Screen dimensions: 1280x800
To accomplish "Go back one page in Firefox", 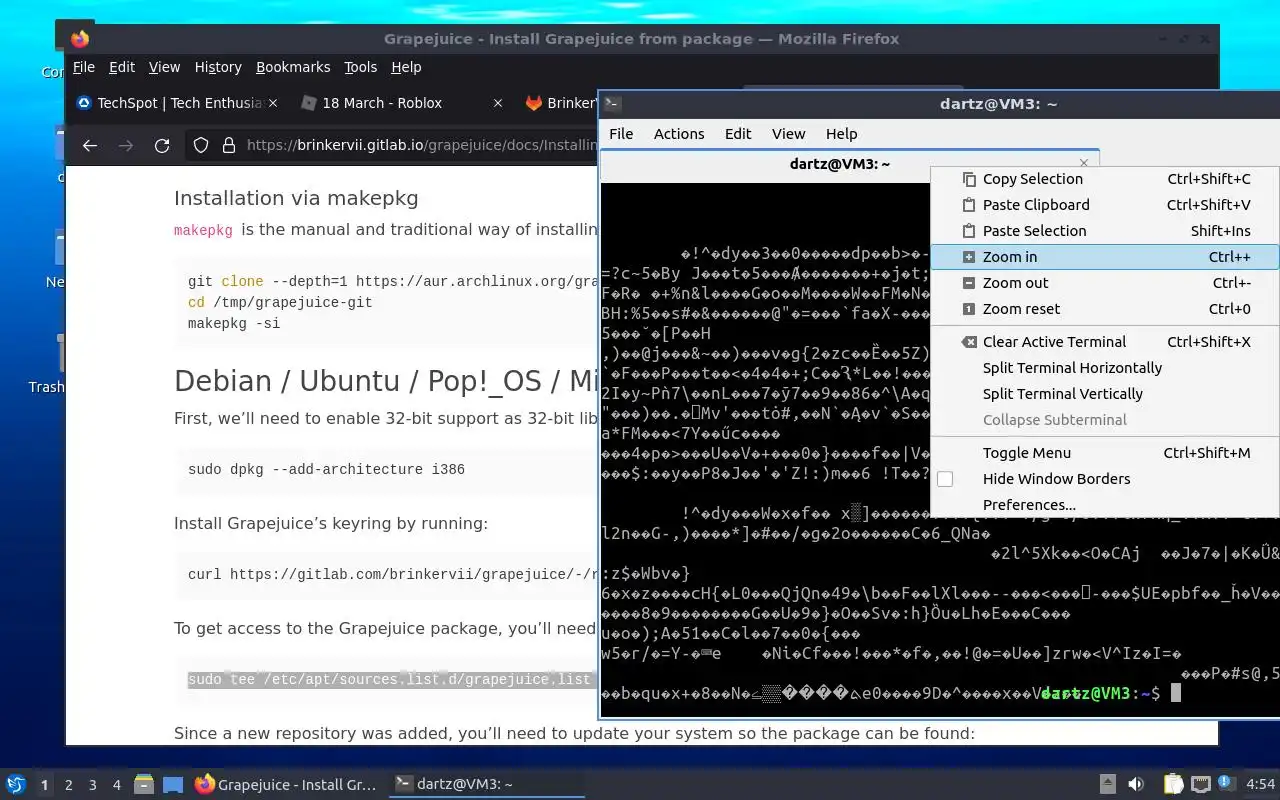I will click(x=90, y=146).
